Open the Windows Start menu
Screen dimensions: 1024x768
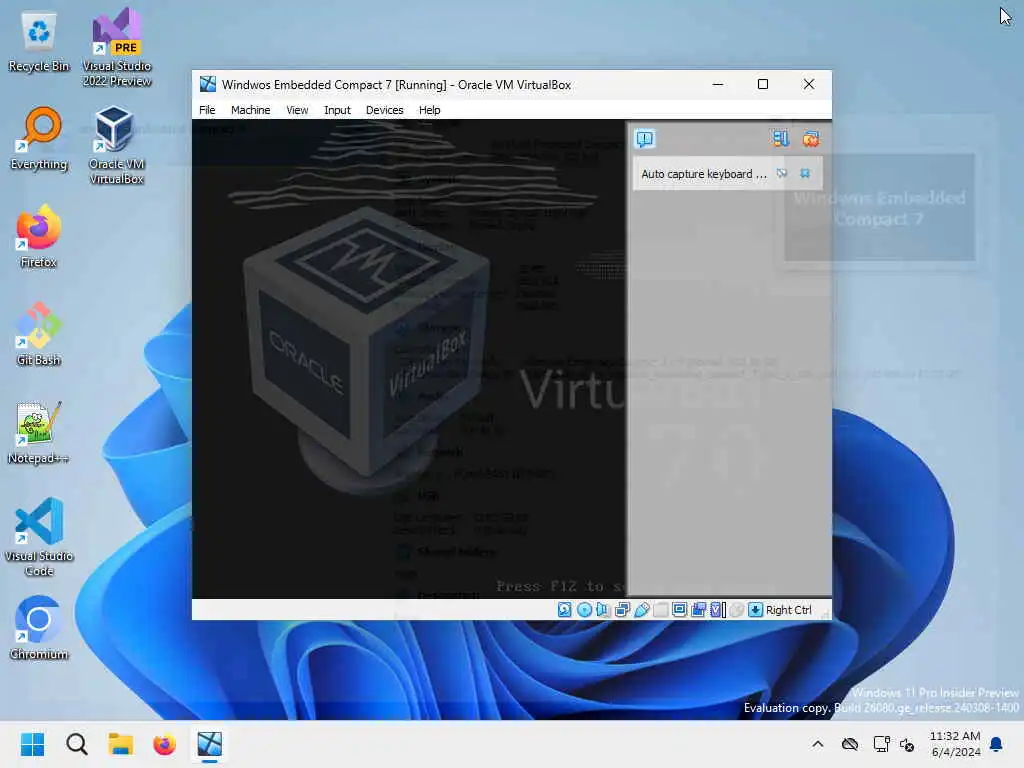tap(32, 744)
